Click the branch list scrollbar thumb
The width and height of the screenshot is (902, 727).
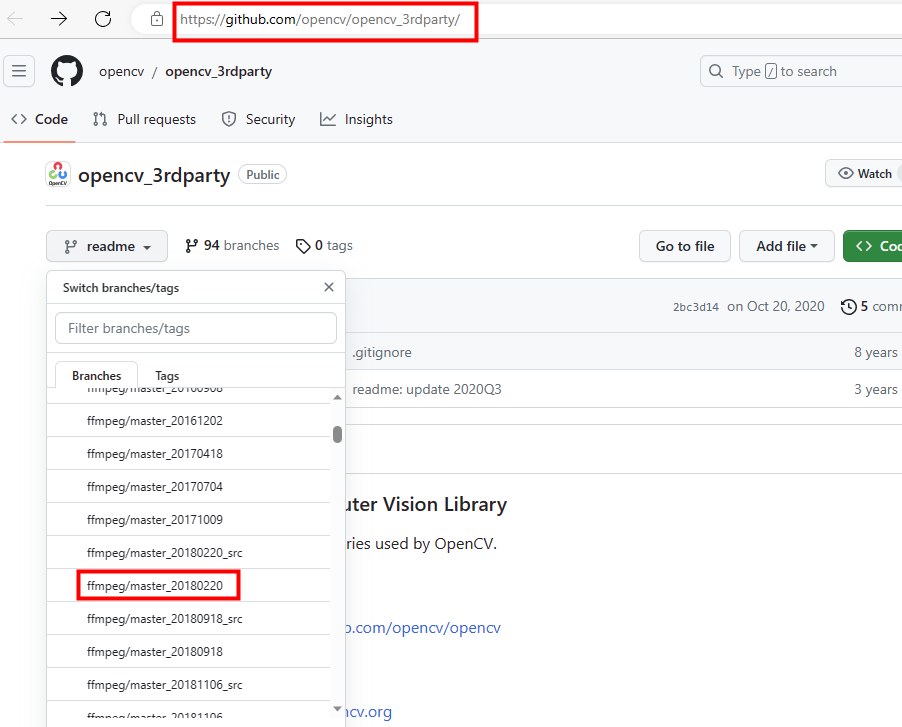[x=338, y=434]
